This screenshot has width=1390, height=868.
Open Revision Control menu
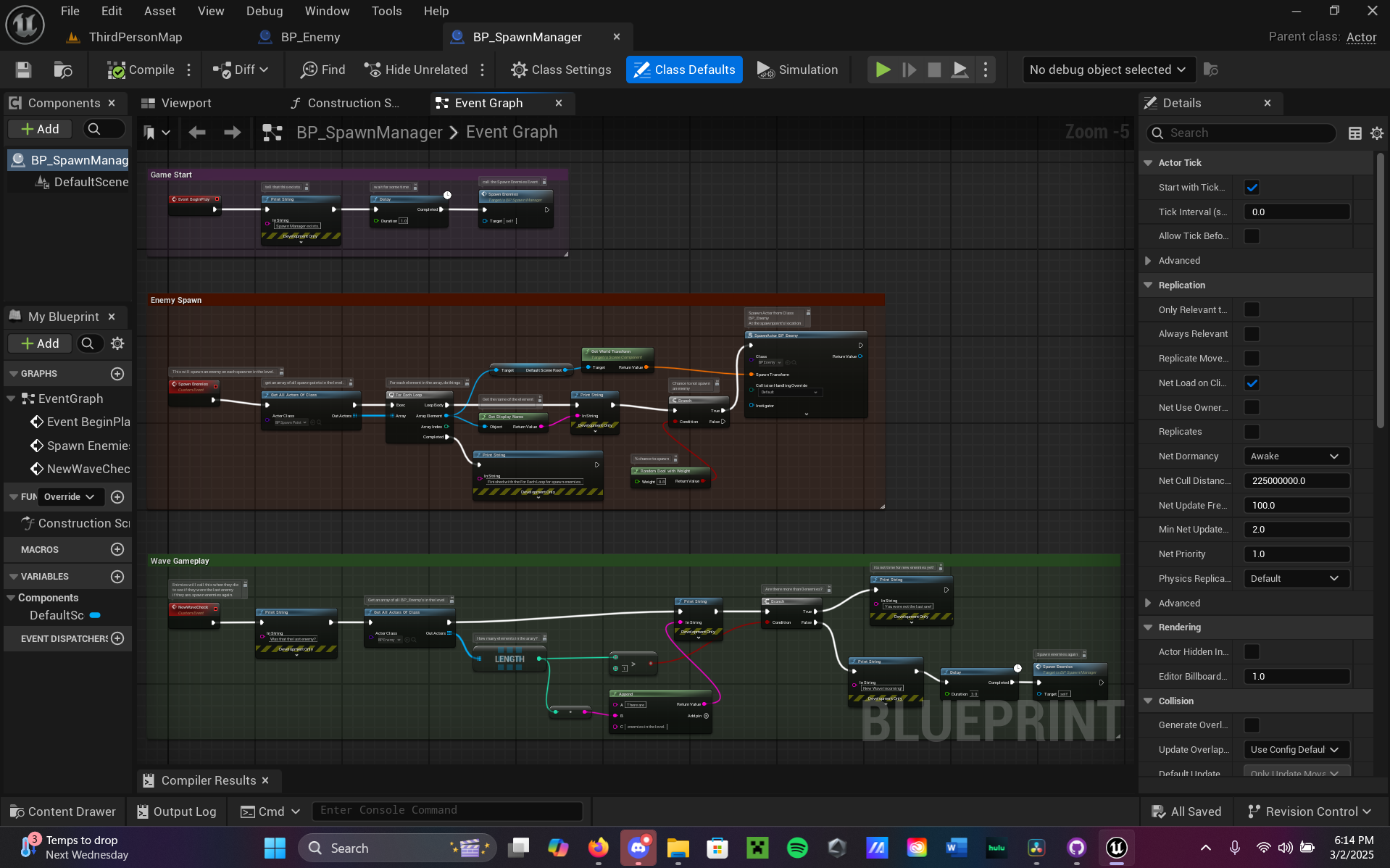pyautogui.click(x=1310, y=811)
